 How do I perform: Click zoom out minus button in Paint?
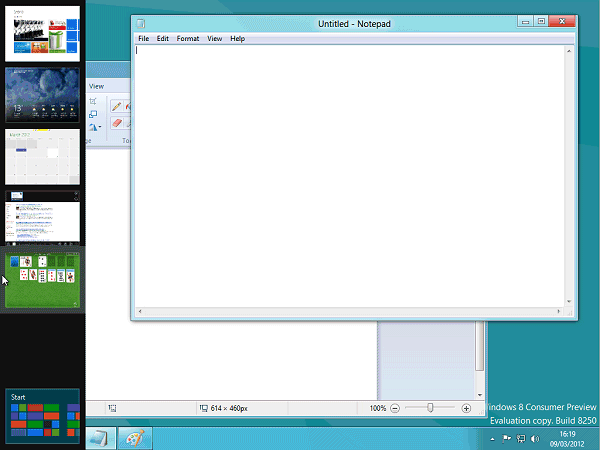coord(395,408)
